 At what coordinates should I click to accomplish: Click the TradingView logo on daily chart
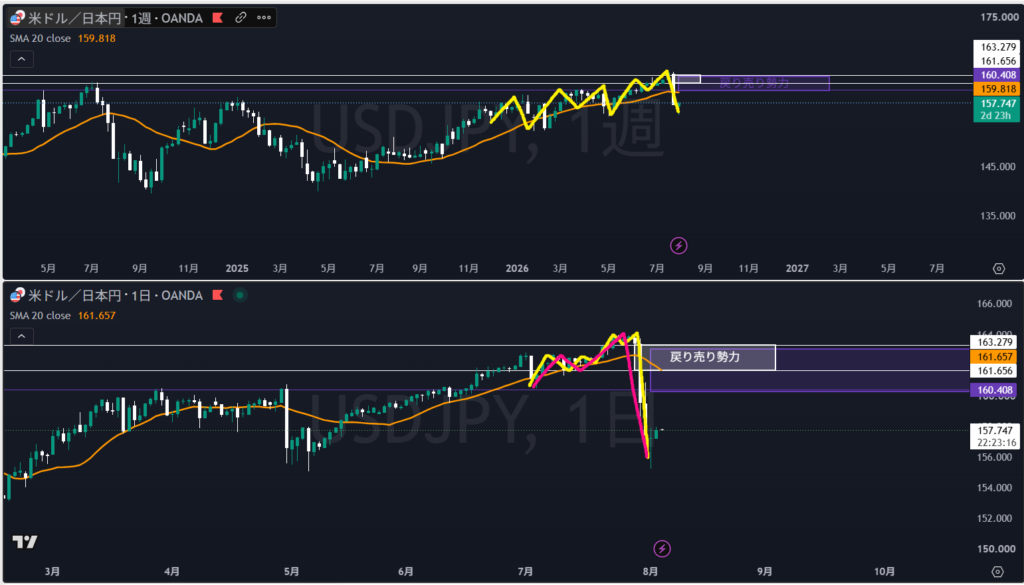click(25, 541)
